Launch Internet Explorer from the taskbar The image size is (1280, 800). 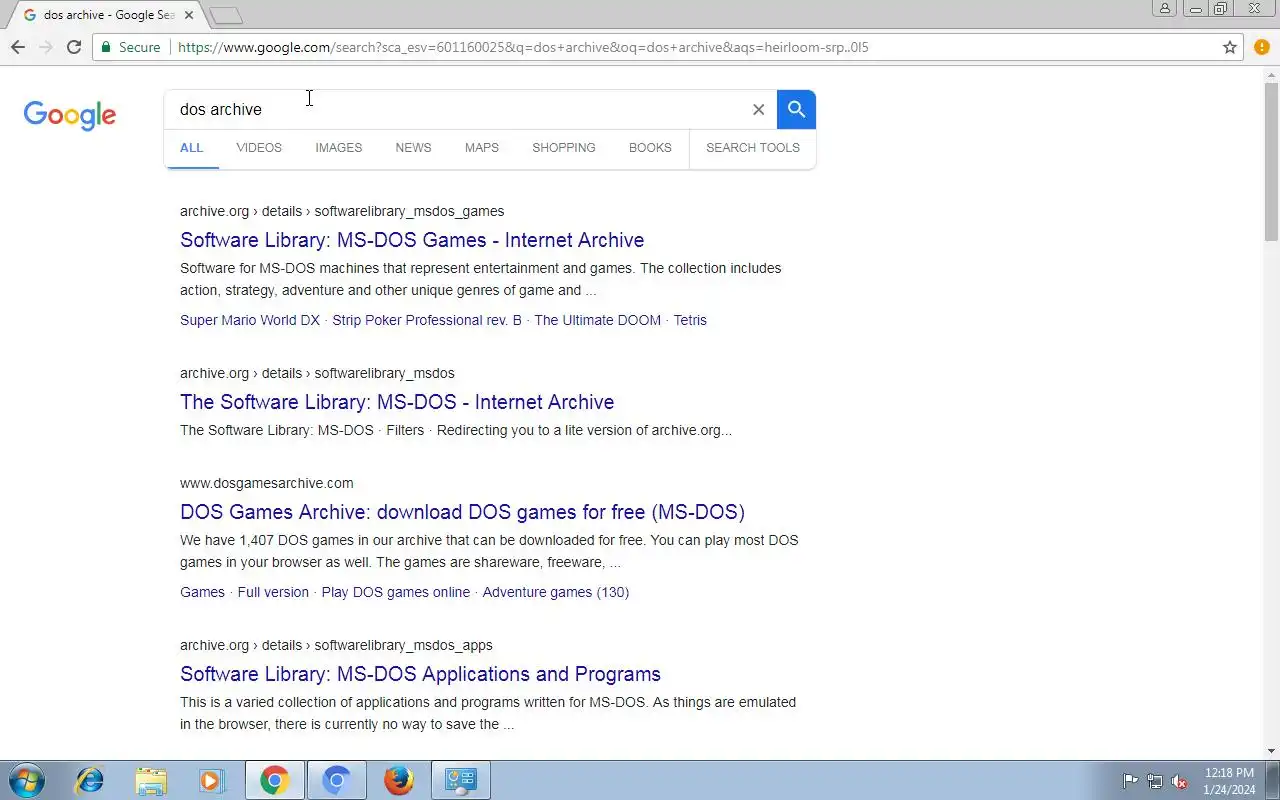coord(90,780)
